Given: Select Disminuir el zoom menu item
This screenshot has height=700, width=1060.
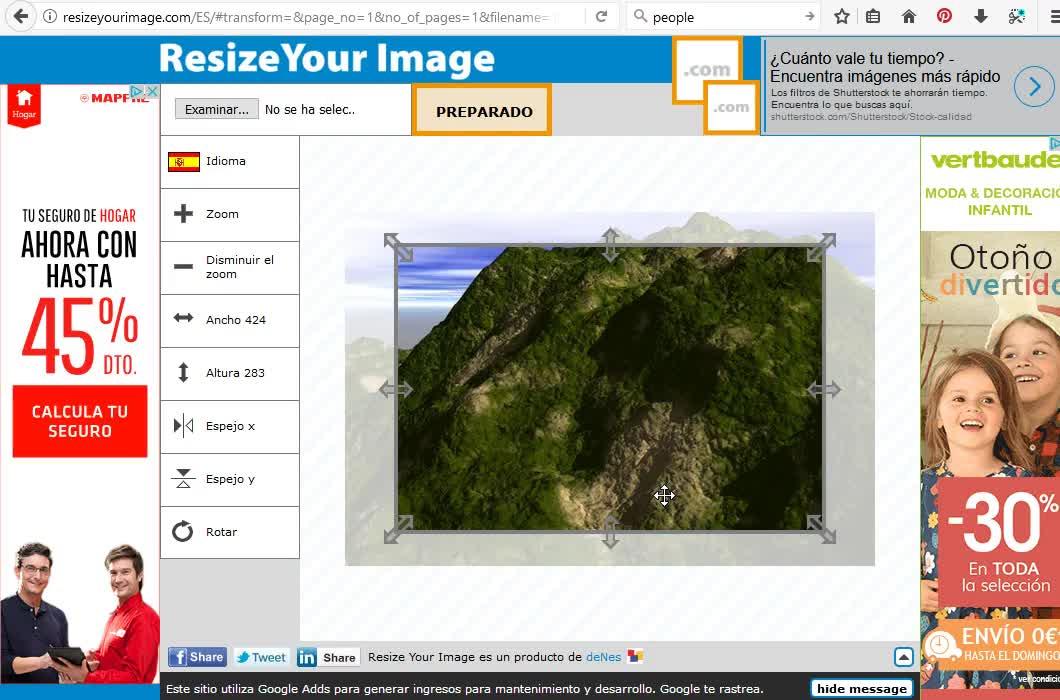Looking at the screenshot, I should (x=230, y=267).
